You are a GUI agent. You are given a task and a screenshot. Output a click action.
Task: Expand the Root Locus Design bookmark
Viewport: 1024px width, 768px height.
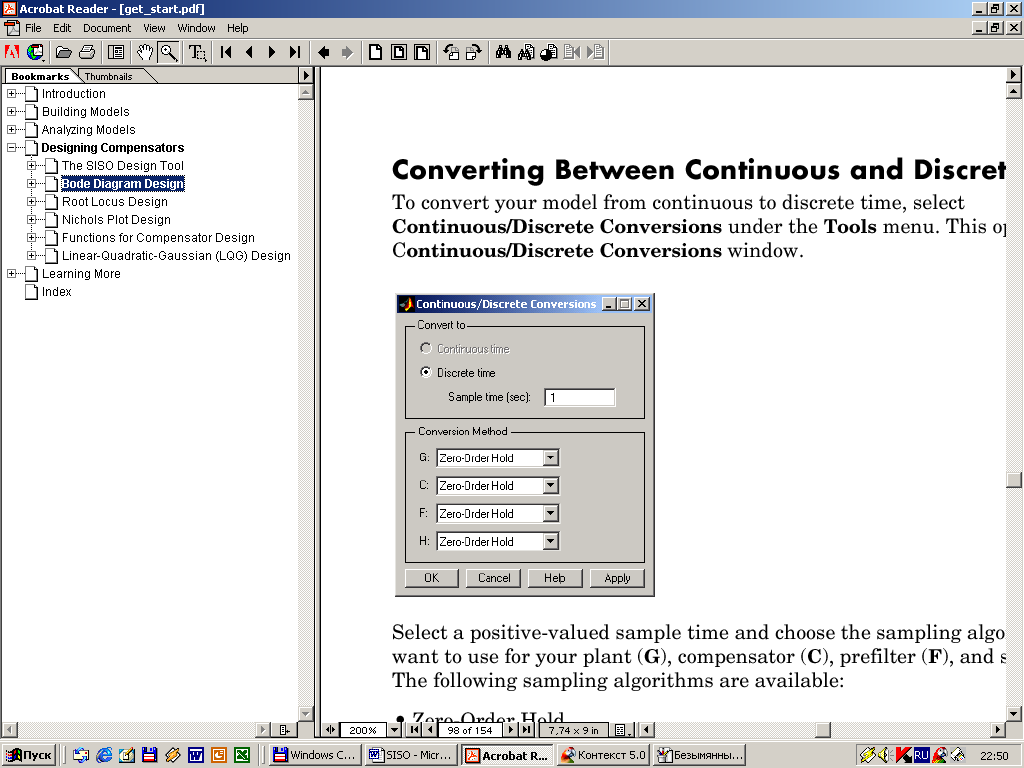pos(31,202)
